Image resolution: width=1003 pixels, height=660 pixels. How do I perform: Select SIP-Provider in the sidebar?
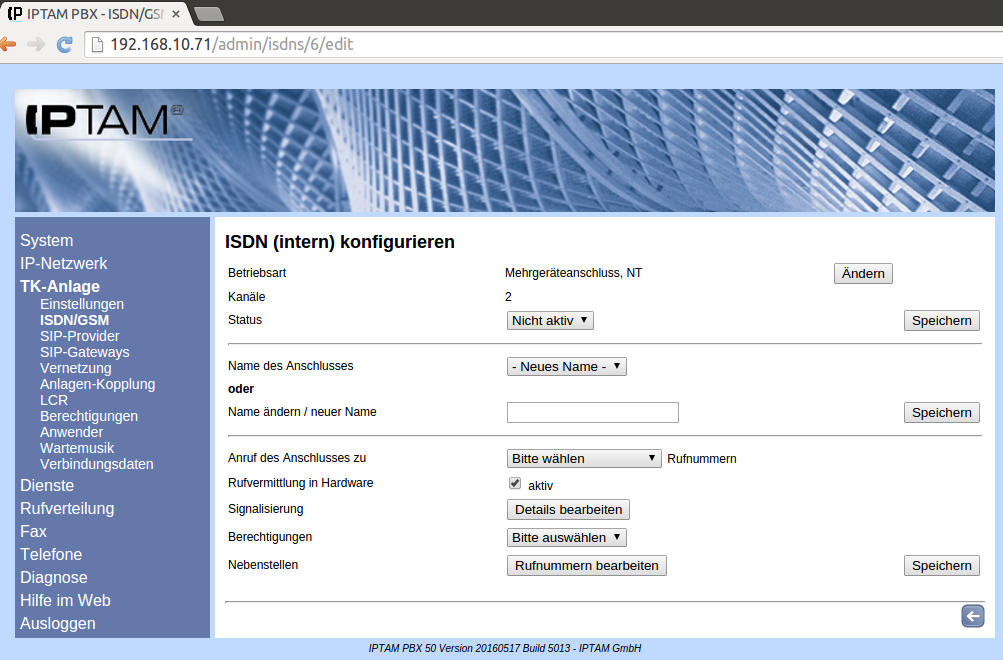point(79,336)
